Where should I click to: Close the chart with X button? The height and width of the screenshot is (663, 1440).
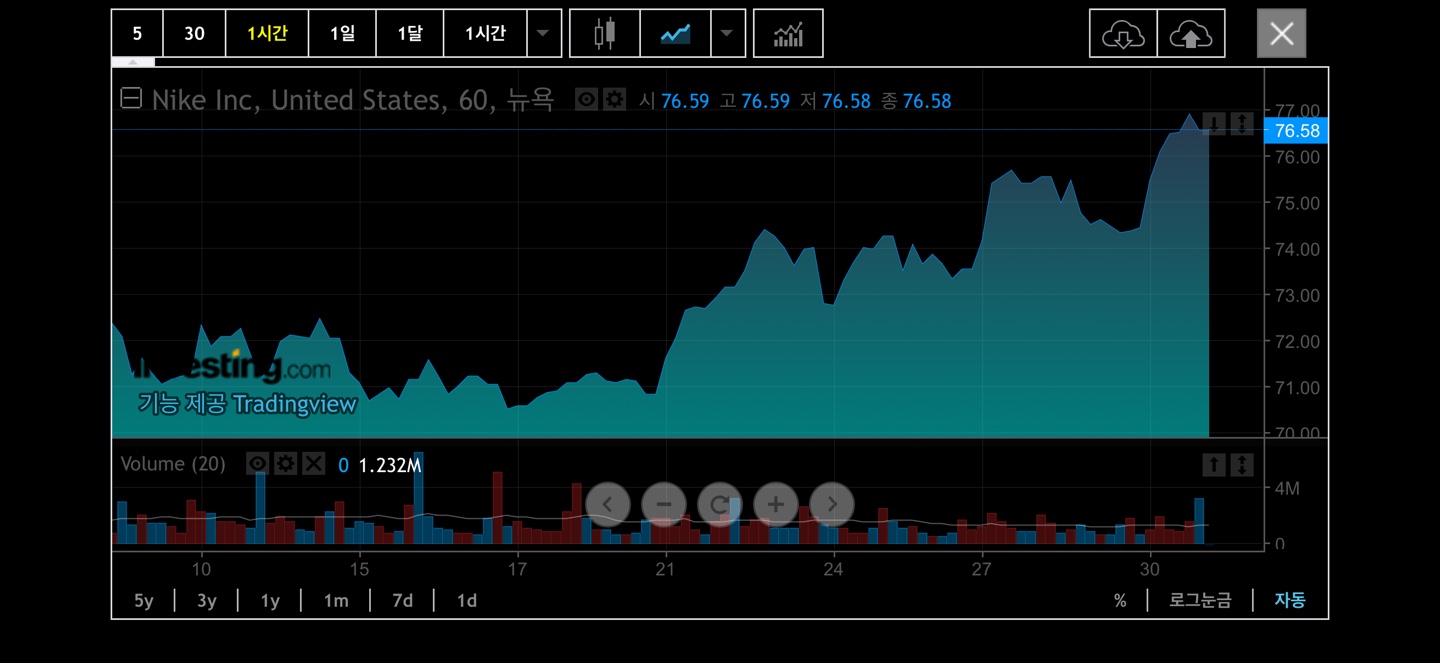point(1281,33)
